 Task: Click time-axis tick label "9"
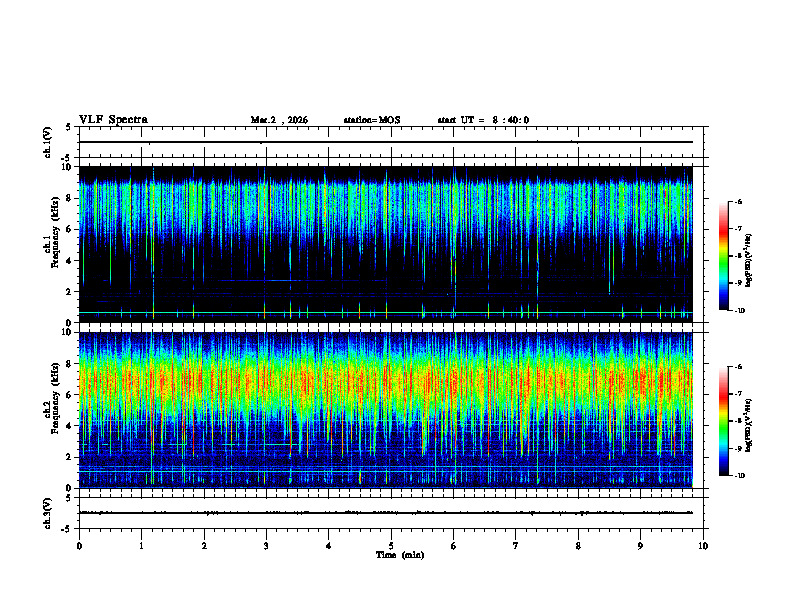click(x=640, y=546)
